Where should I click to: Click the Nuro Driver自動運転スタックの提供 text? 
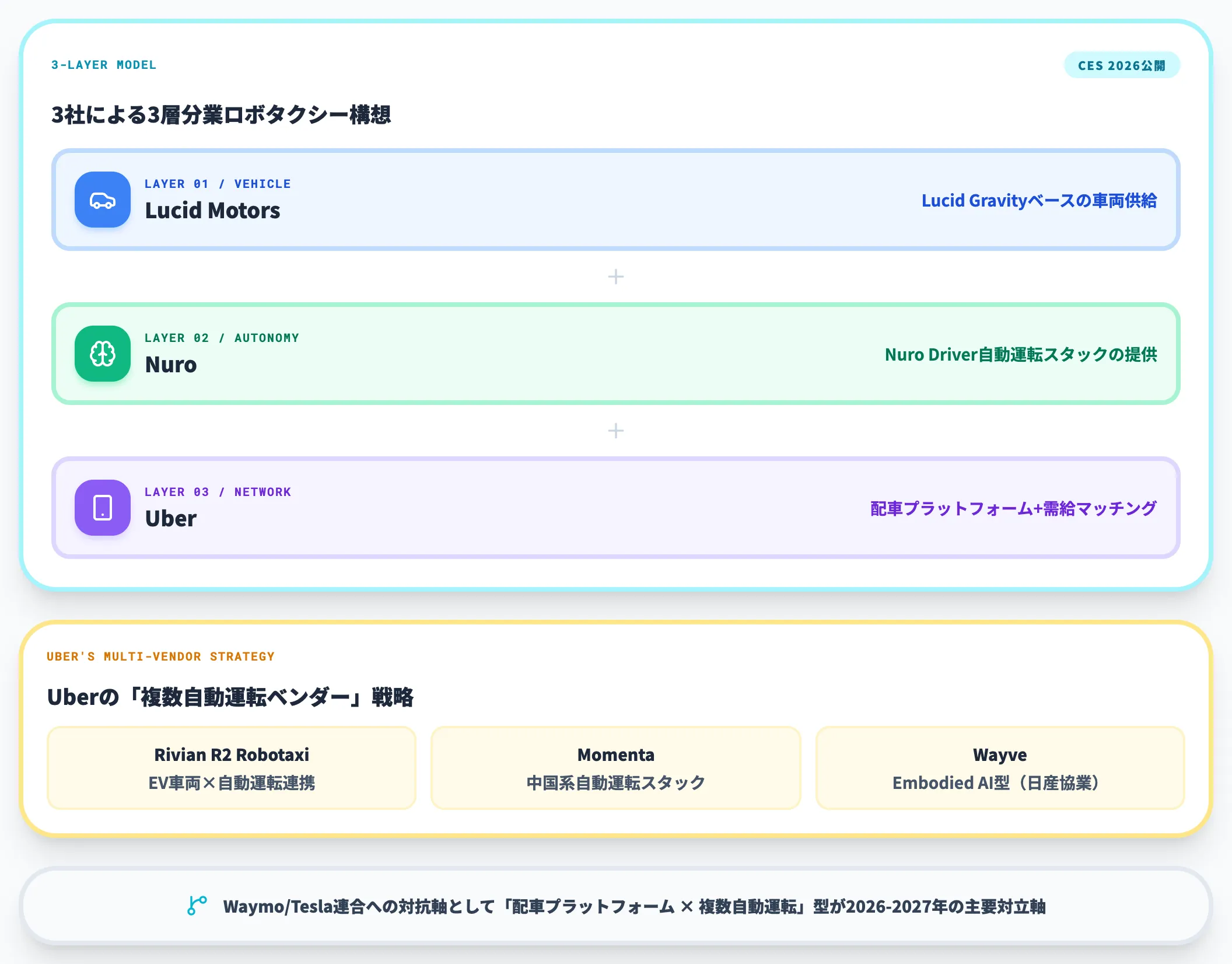tap(1021, 355)
